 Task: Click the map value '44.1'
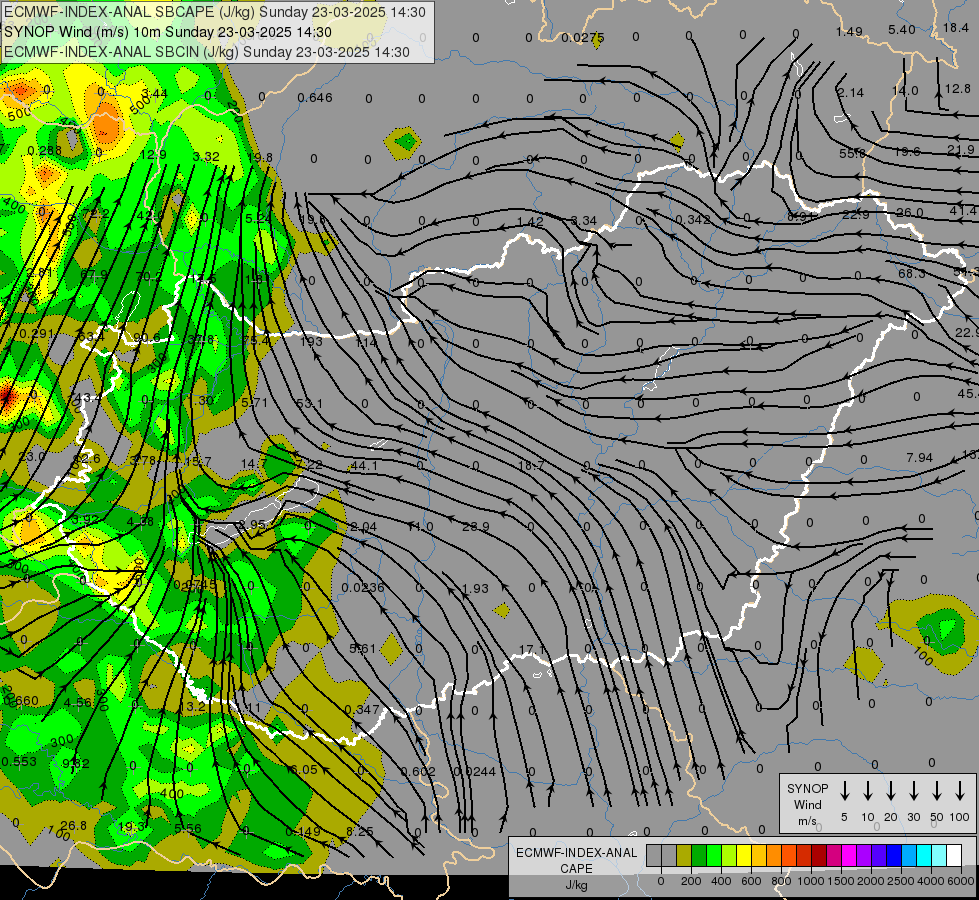(364, 465)
